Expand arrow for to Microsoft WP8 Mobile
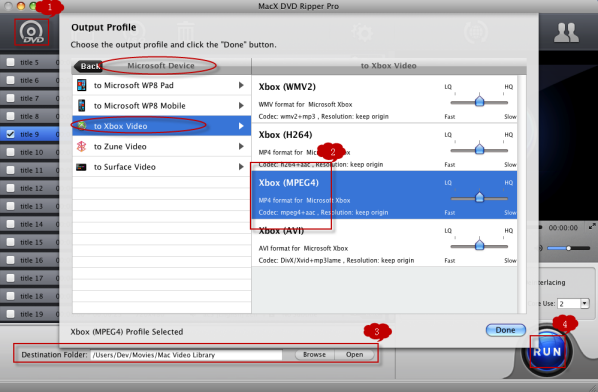This screenshot has height=392, width=598. (x=241, y=105)
